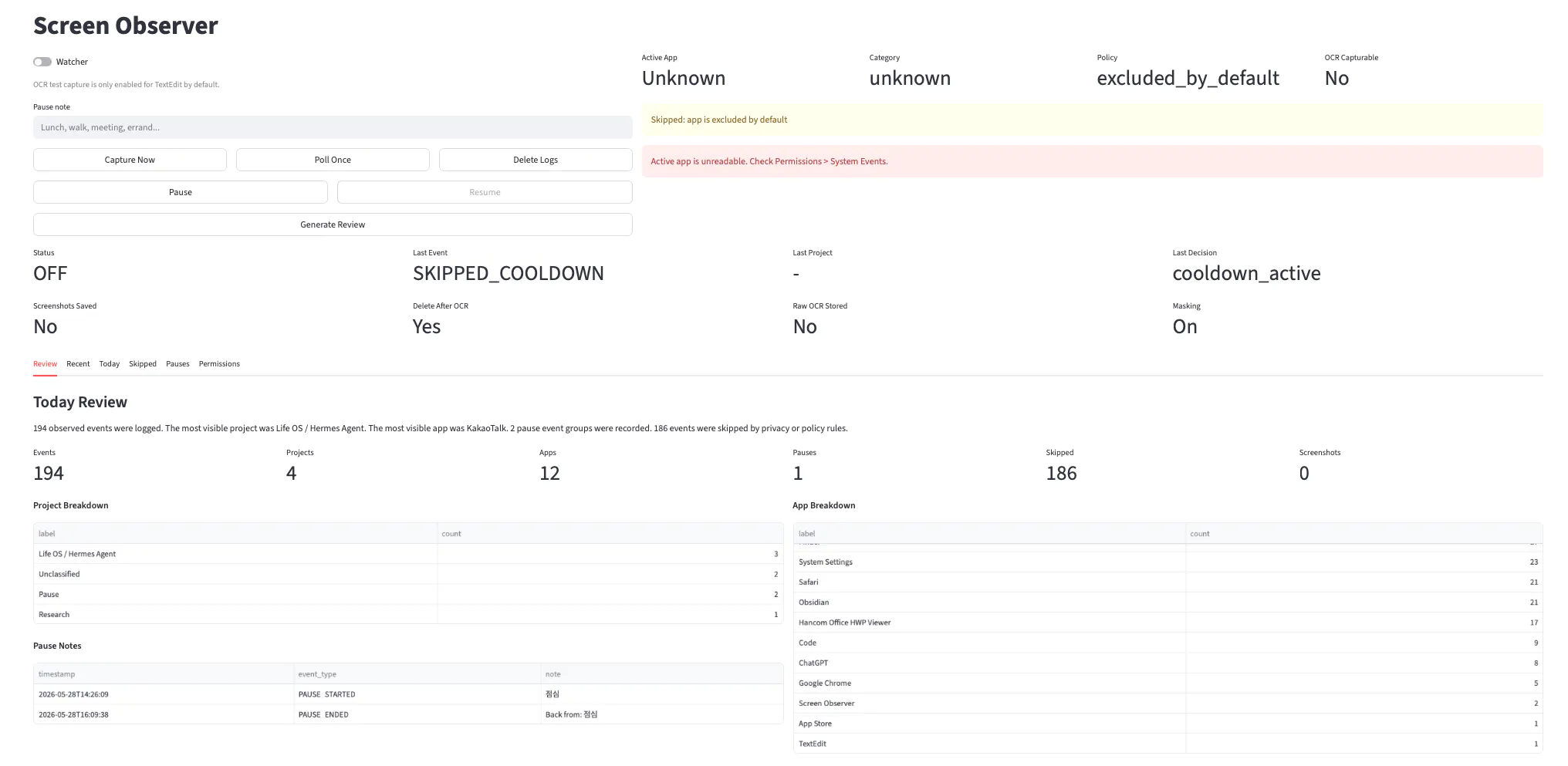Click the Pause Notes note column header

click(x=661, y=674)
